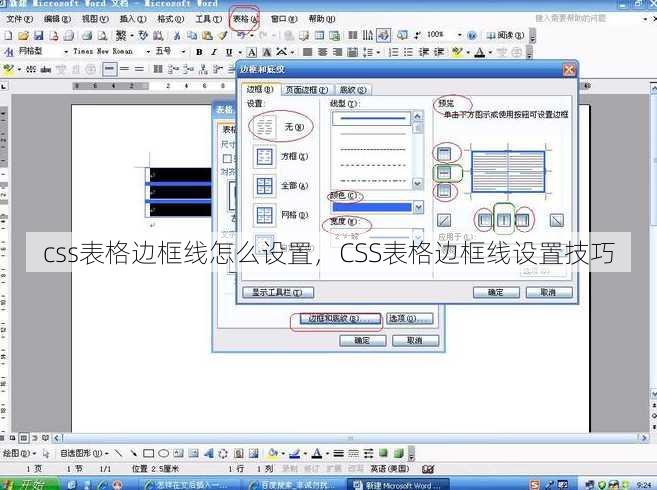Click 选项(O)... button in Table Properties dialog
The image size is (657, 490).
[409, 319]
